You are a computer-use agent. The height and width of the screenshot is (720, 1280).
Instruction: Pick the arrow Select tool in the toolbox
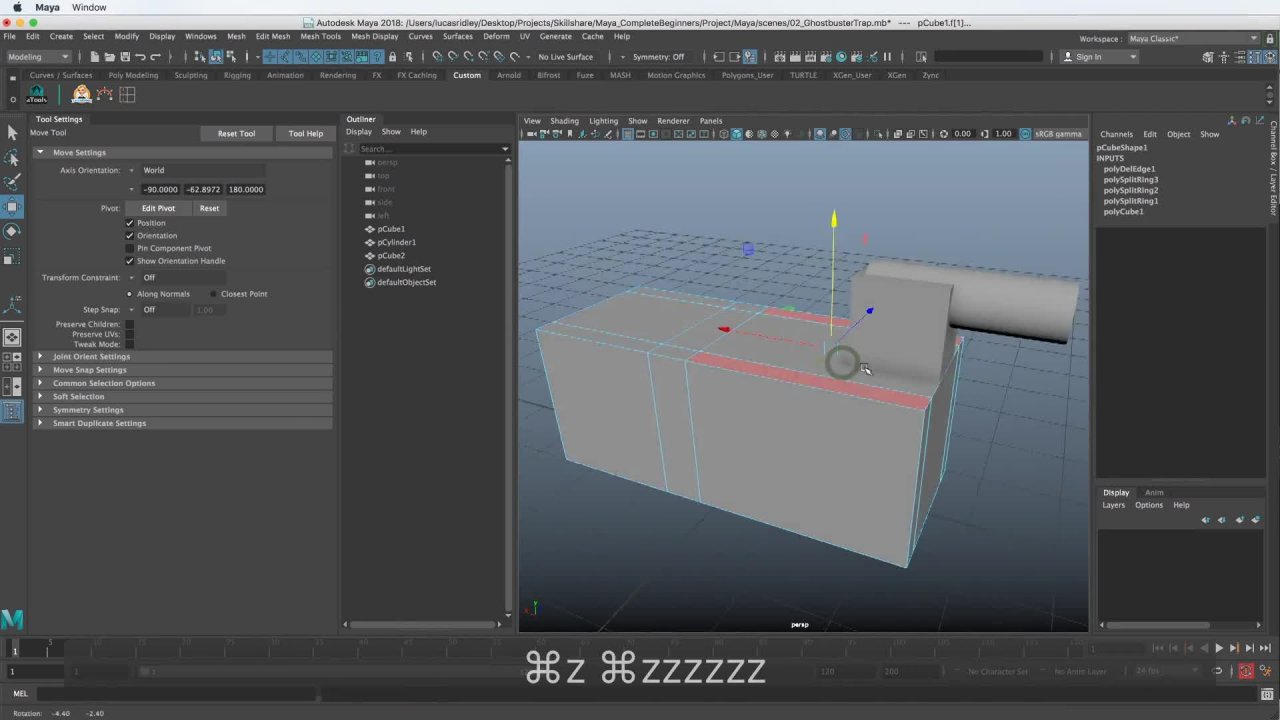click(x=12, y=133)
